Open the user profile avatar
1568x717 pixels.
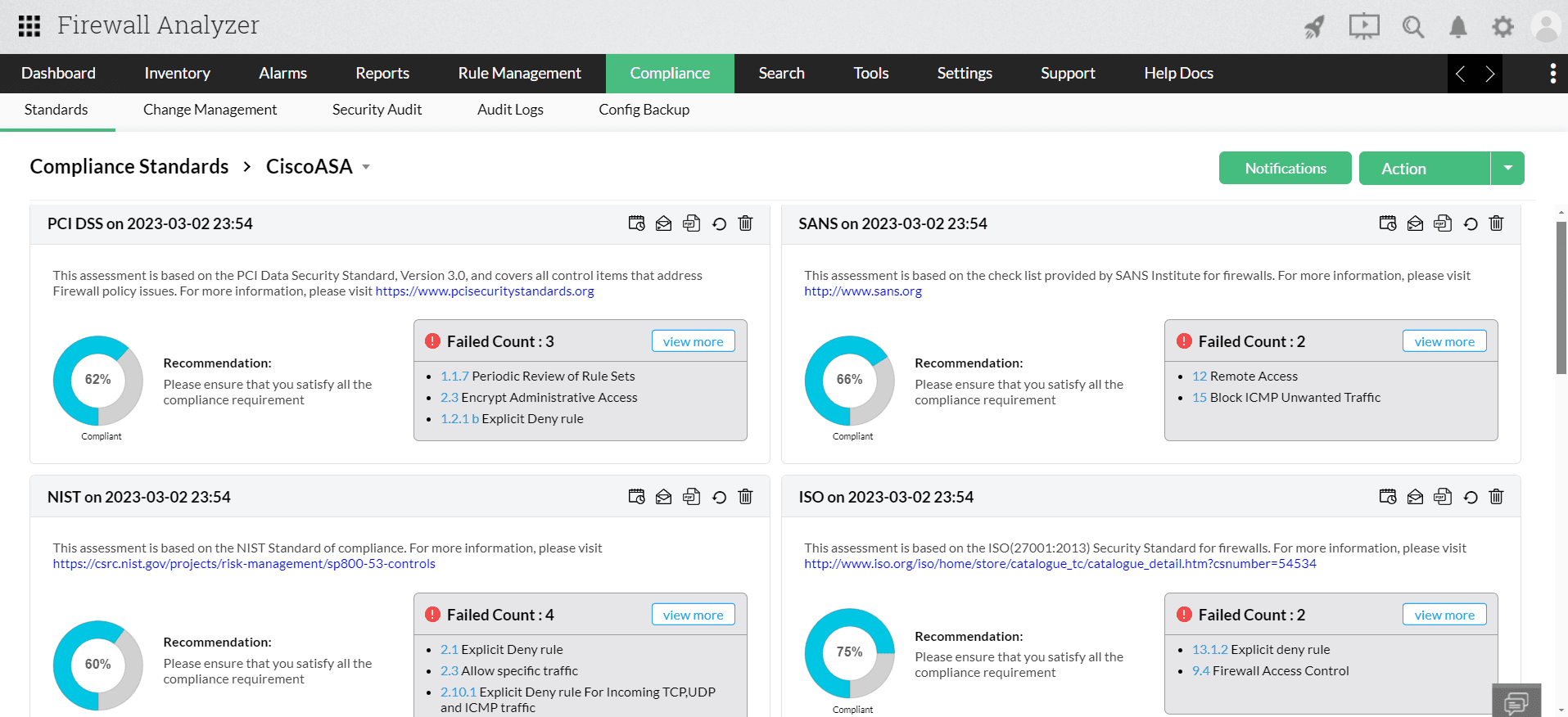pyautogui.click(x=1546, y=26)
